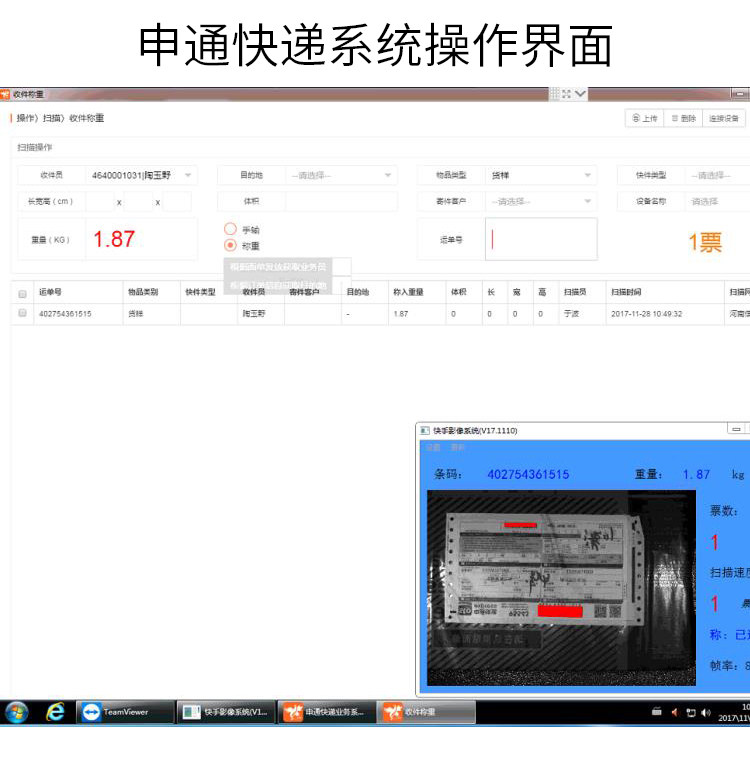
Task: Click the 上传 upload button
Action: coord(645,119)
